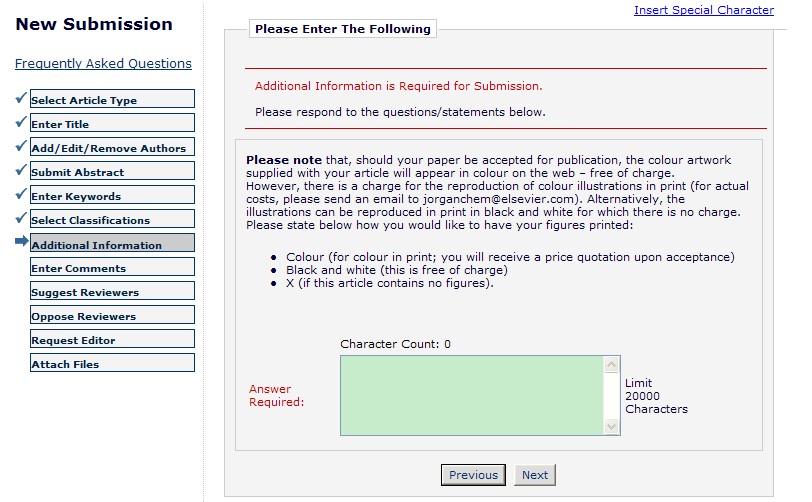Click checkmark beside Submit Abstract step
812x502 pixels.
click(x=20, y=170)
